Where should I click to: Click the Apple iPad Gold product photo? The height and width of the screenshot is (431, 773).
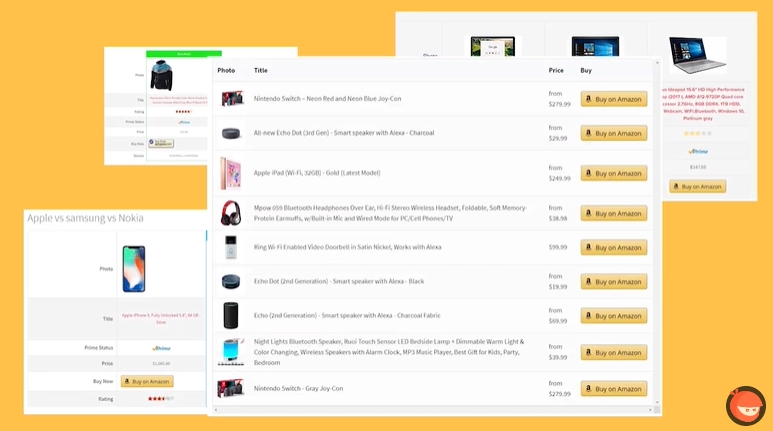click(x=231, y=173)
